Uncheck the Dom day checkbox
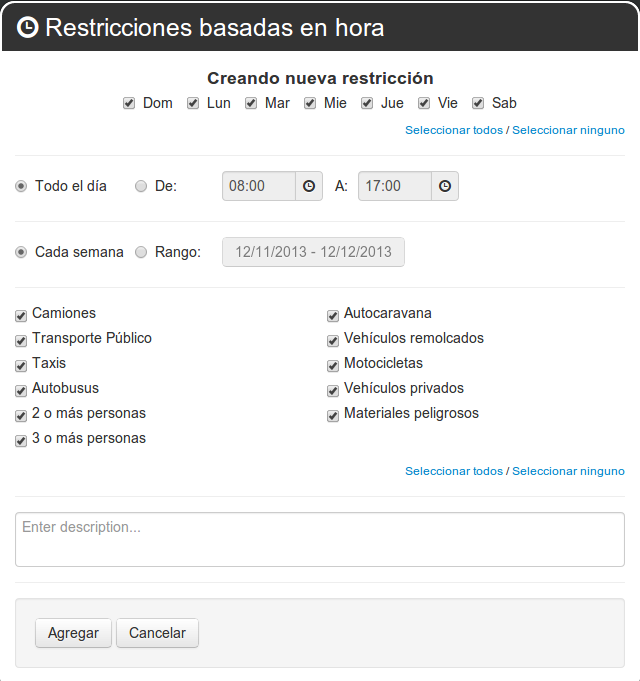 [x=129, y=103]
